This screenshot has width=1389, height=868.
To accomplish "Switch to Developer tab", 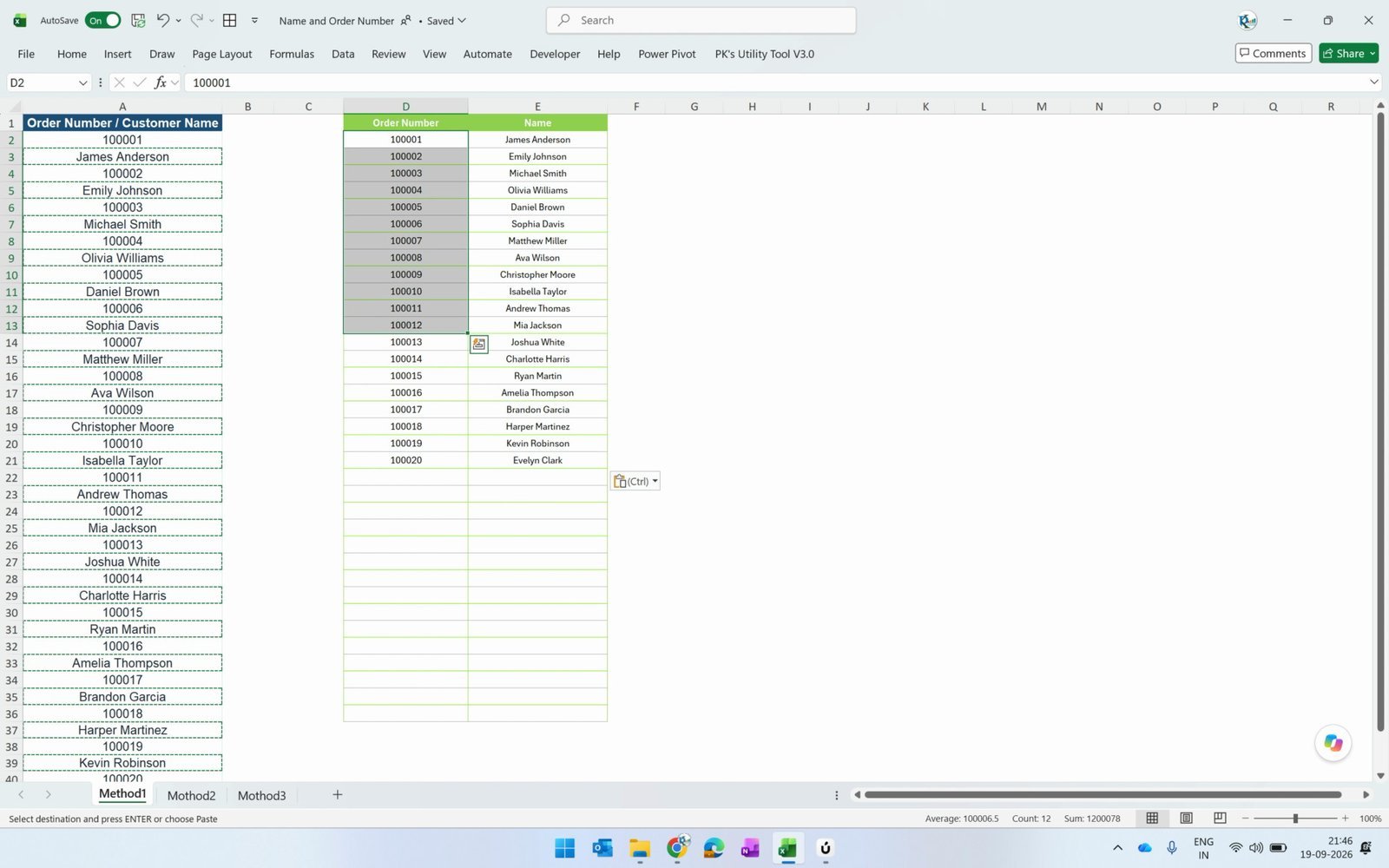I will [555, 54].
